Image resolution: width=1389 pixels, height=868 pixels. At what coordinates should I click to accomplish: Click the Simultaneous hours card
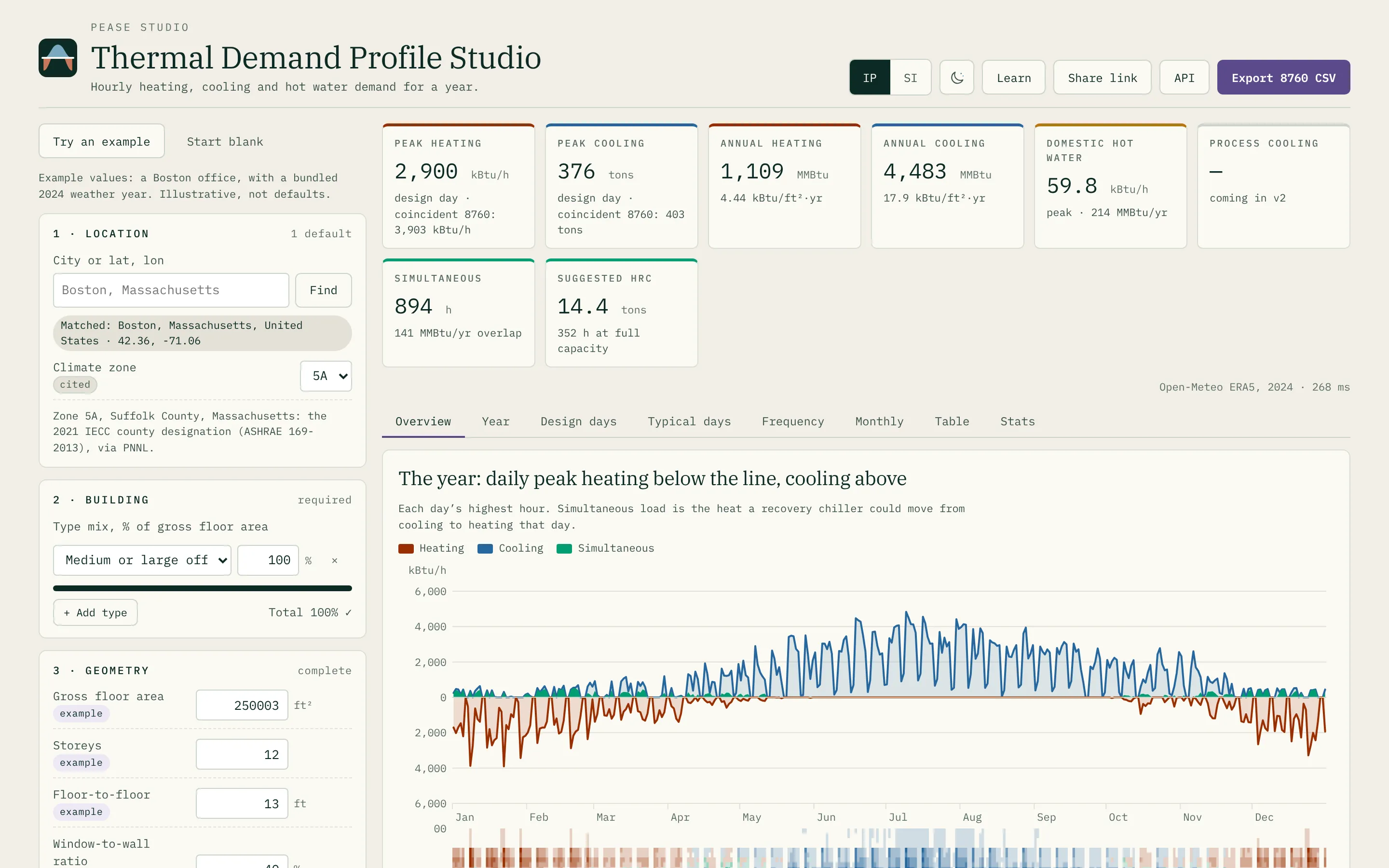(458, 313)
